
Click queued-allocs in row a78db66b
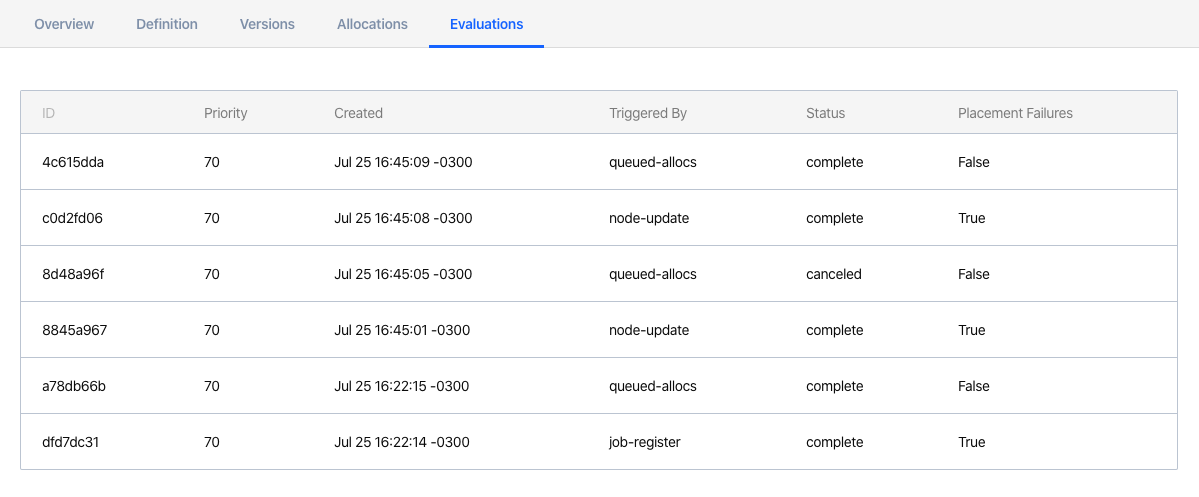point(653,386)
